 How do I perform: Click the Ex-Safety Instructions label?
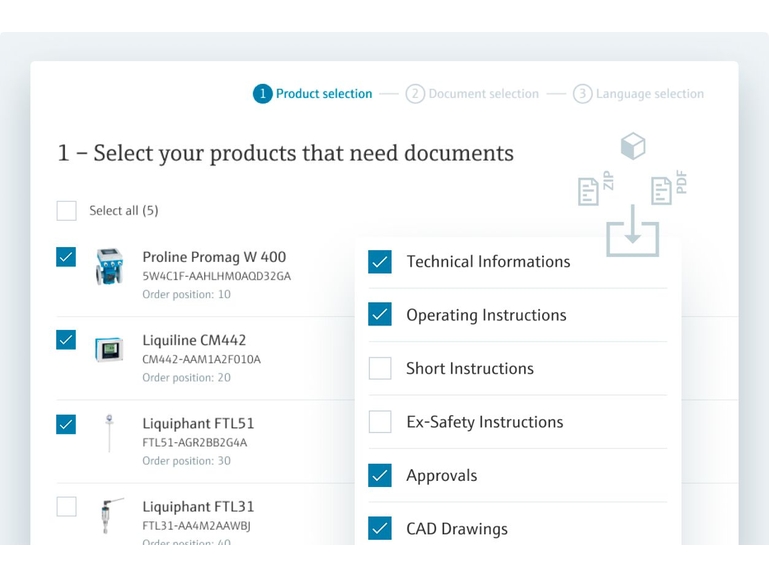click(x=485, y=422)
